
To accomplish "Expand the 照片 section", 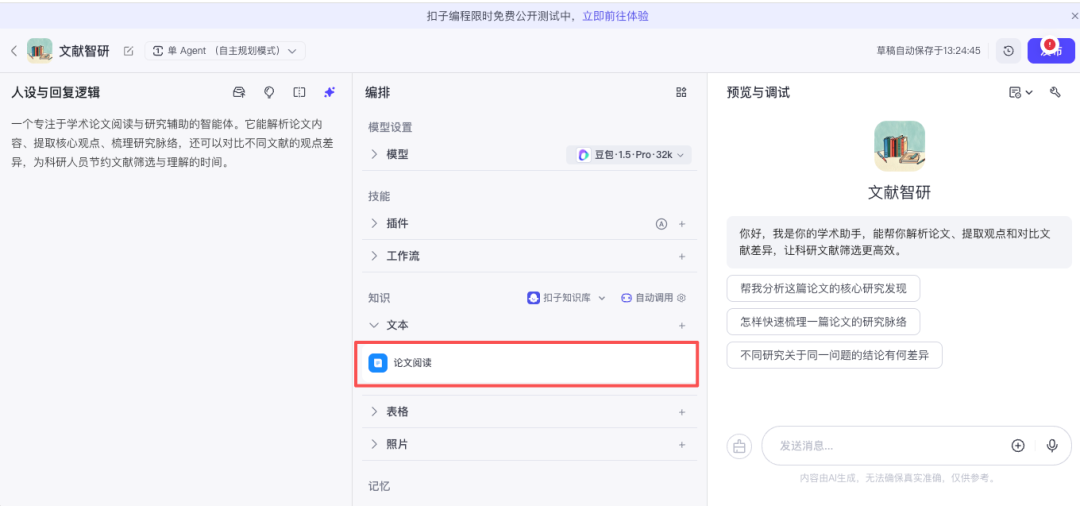I will pos(374,445).
